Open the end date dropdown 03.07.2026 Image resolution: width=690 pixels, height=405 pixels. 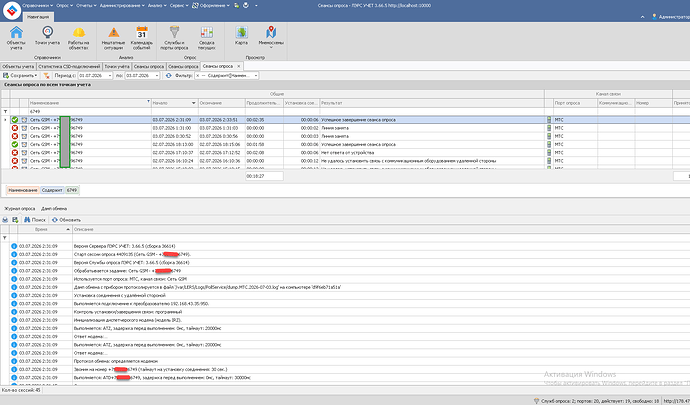157,76
